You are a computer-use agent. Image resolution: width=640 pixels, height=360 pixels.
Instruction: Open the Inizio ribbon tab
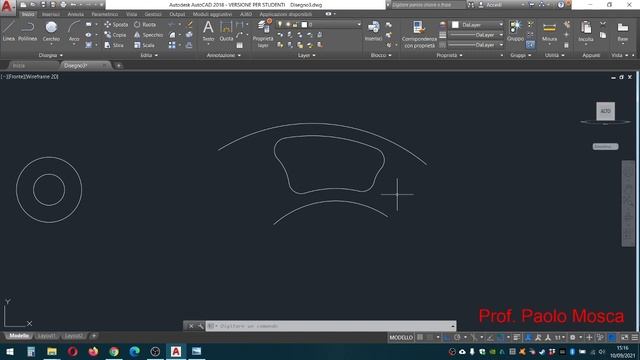point(28,14)
